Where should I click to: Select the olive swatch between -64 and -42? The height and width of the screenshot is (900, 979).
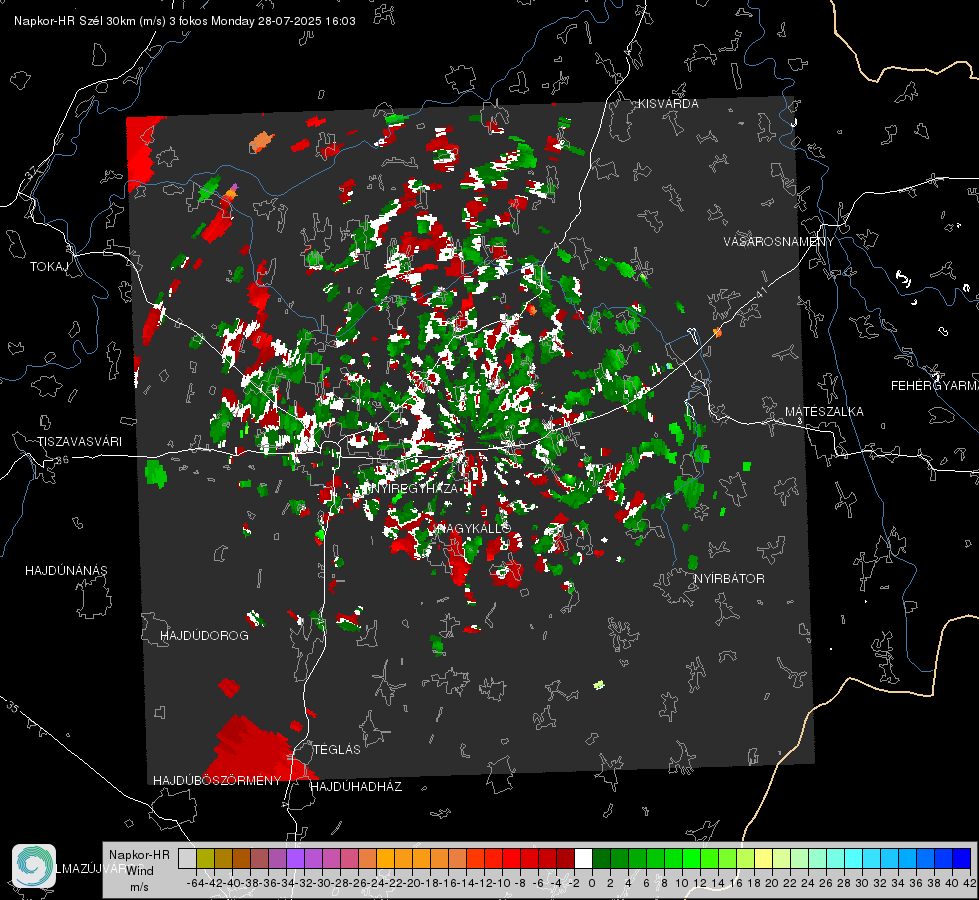coord(205,858)
